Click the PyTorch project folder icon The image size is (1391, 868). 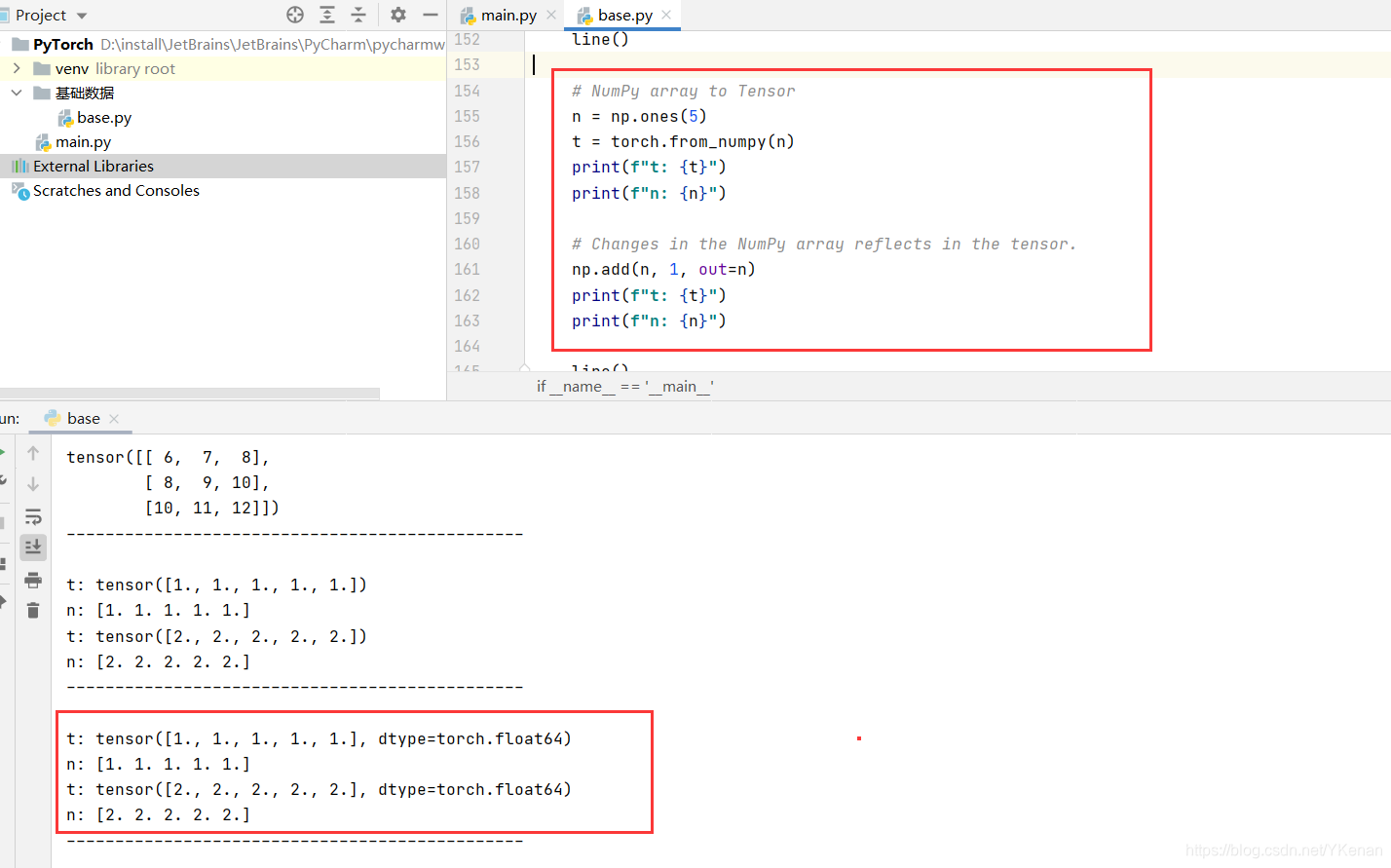click(20, 45)
